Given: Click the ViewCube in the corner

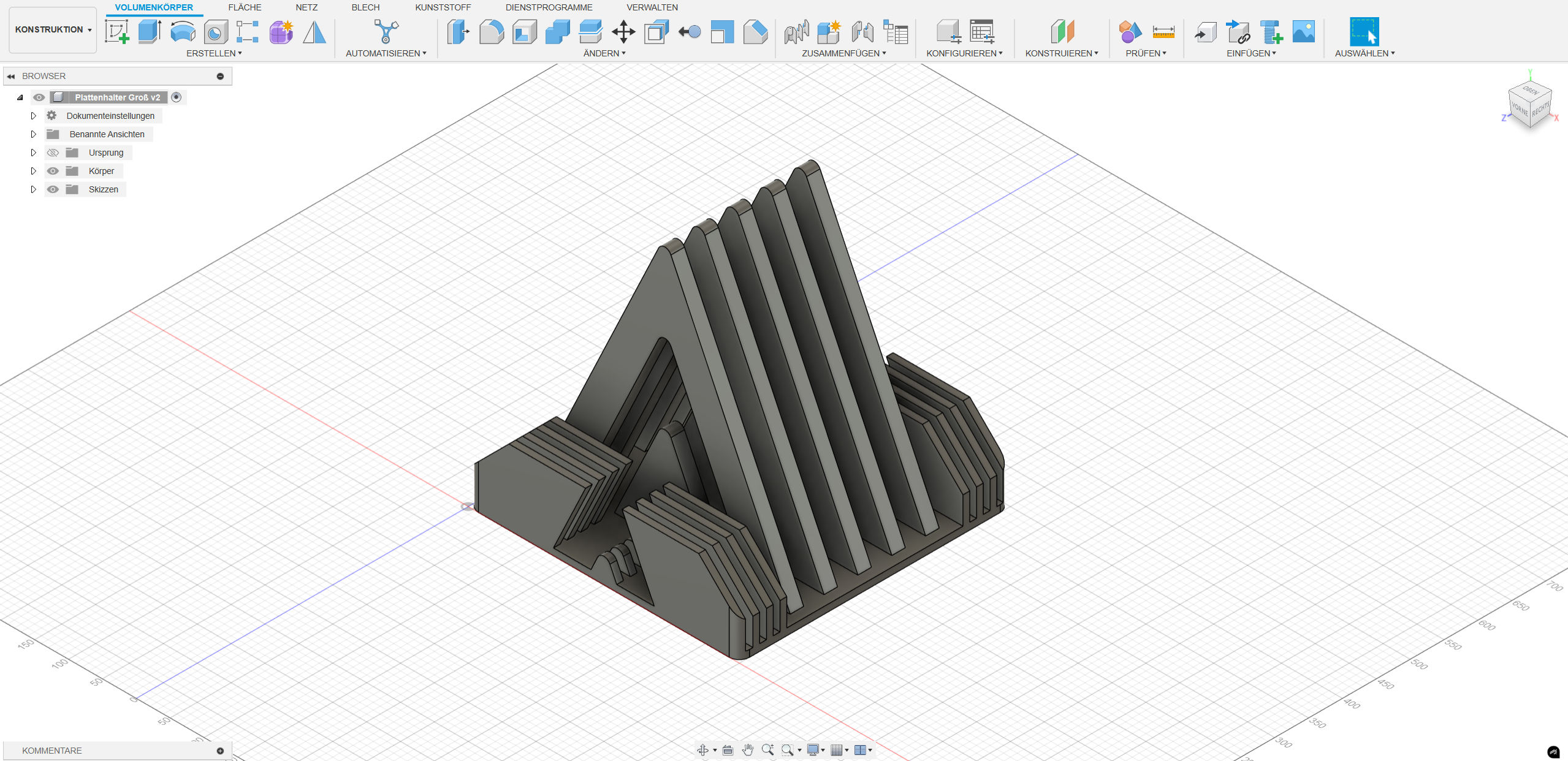Looking at the screenshot, I should (1529, 105).
